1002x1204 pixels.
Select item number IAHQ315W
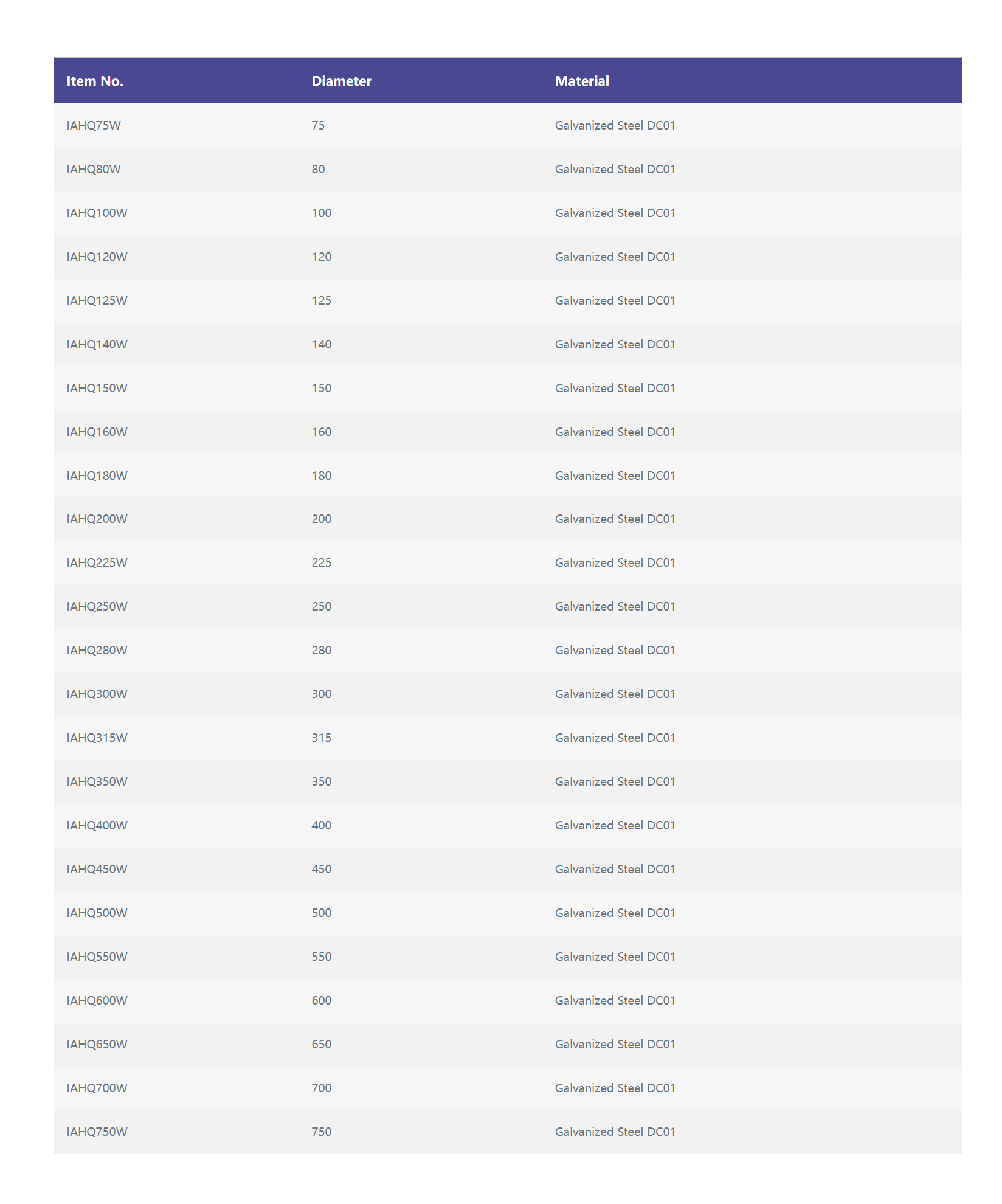pyautogui.click(x=97, y=738)
